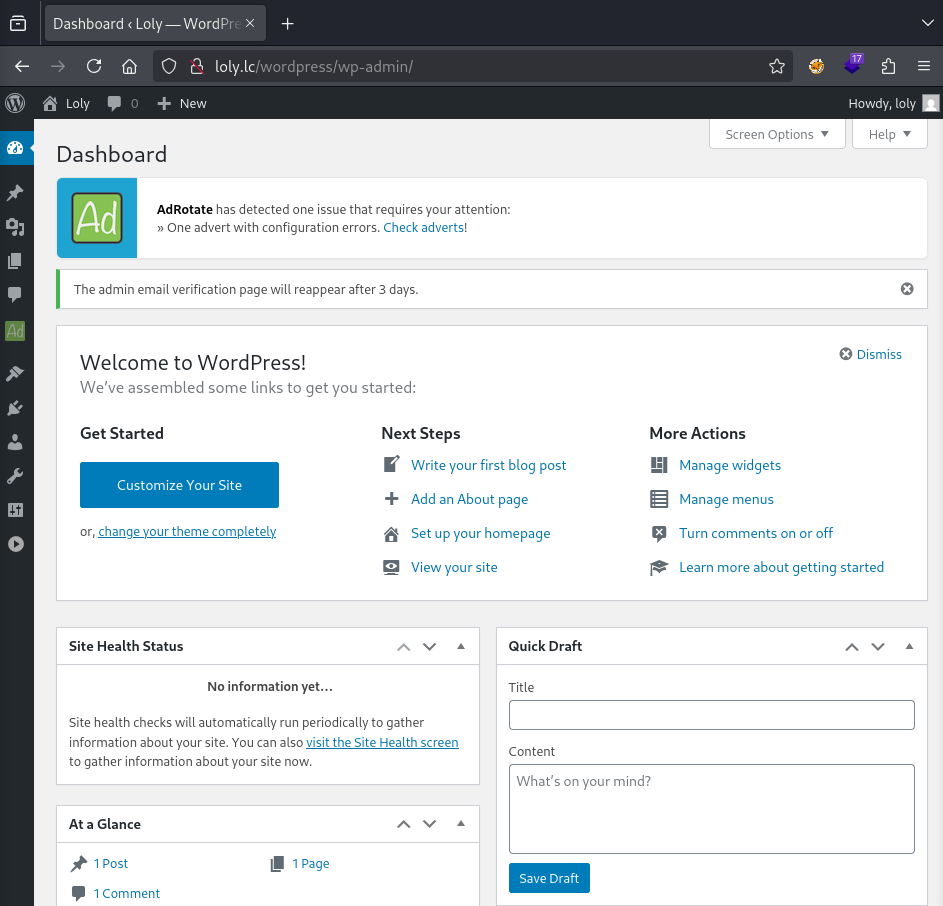This screenshot has height=906, width=943.
Task: Open Tools using the wrench icon
Action: pyautogui.click(x=16, y=476)
